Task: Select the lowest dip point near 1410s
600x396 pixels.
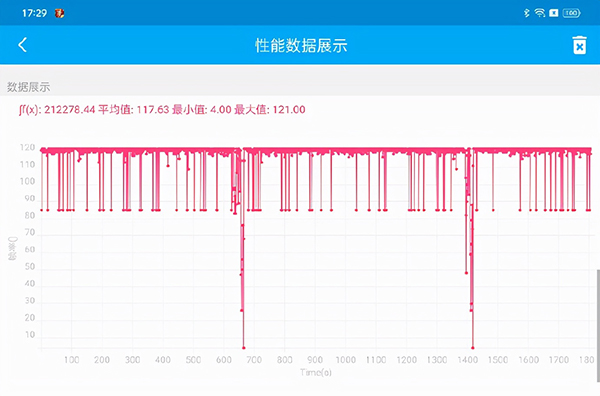Action: (473, 348)
